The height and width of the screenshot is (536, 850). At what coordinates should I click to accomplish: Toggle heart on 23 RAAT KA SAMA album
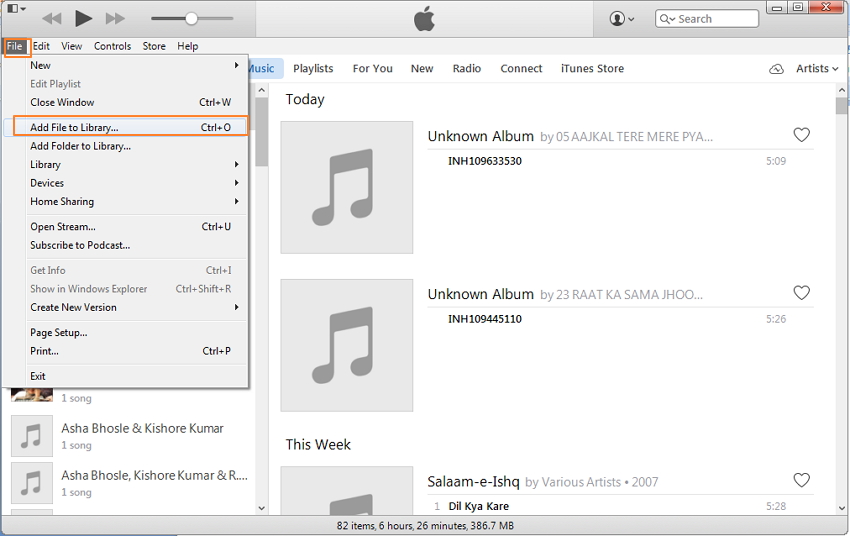(801, 293)
